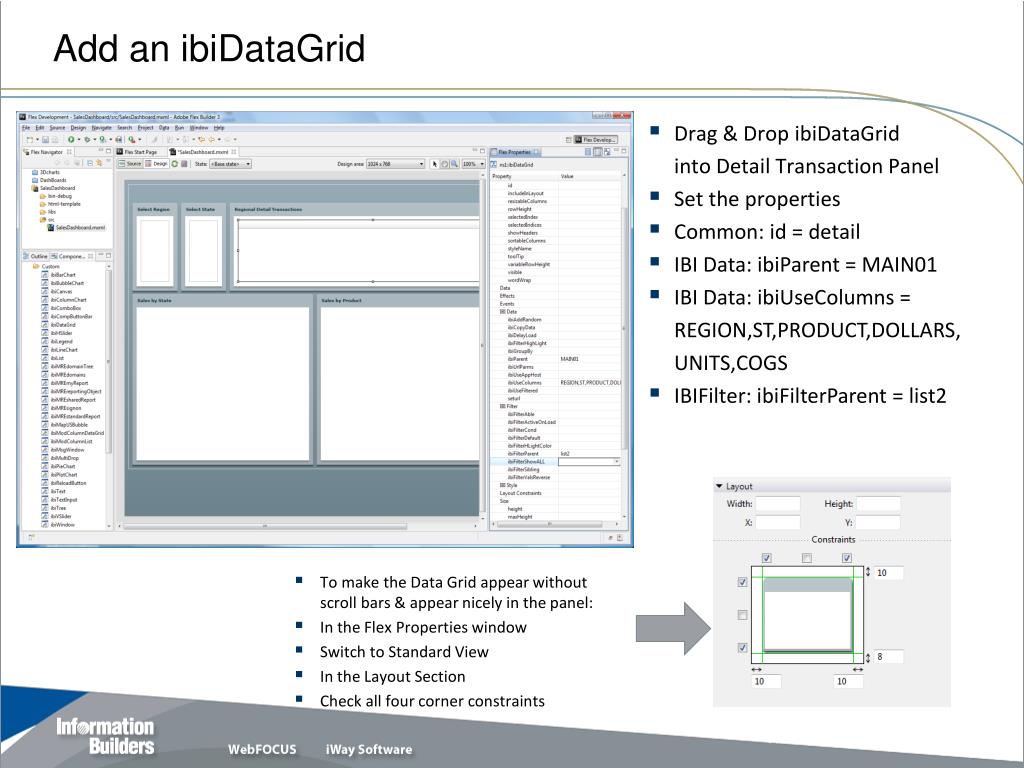Click the Y position input field
Screen dimensions: 1024x768
[x=878, y=522]
